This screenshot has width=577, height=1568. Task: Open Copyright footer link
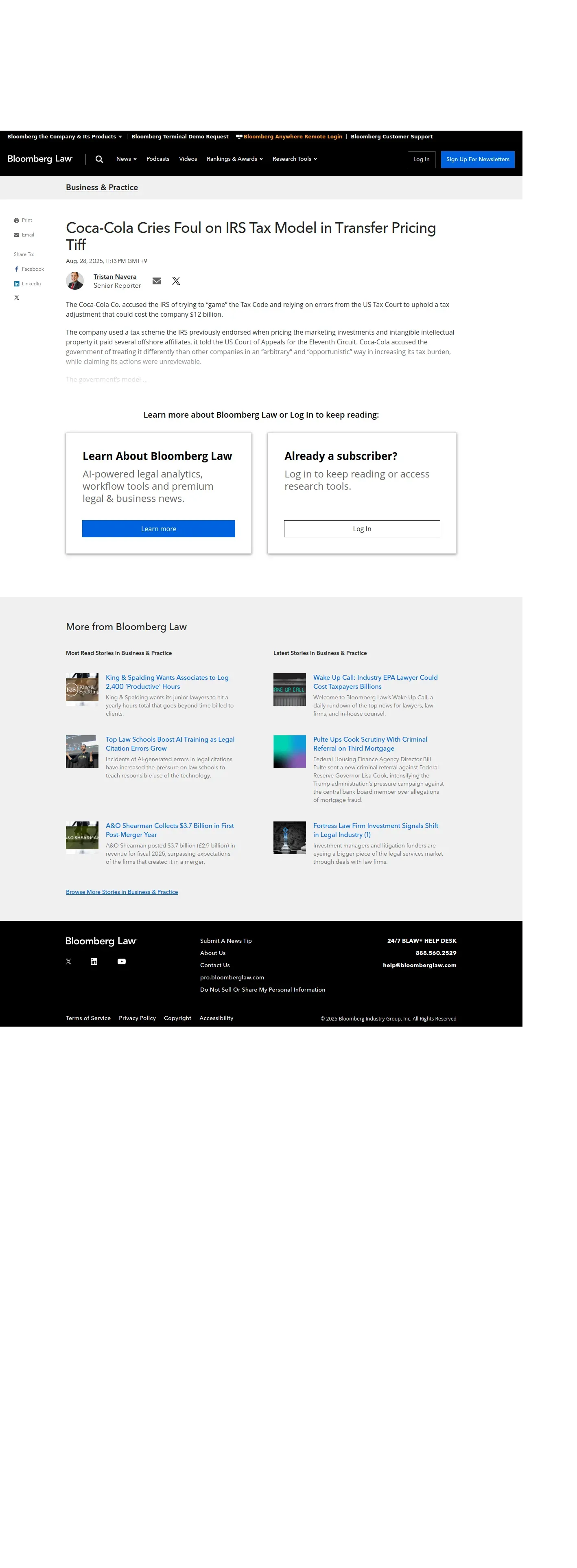[x=177, y=1018]
